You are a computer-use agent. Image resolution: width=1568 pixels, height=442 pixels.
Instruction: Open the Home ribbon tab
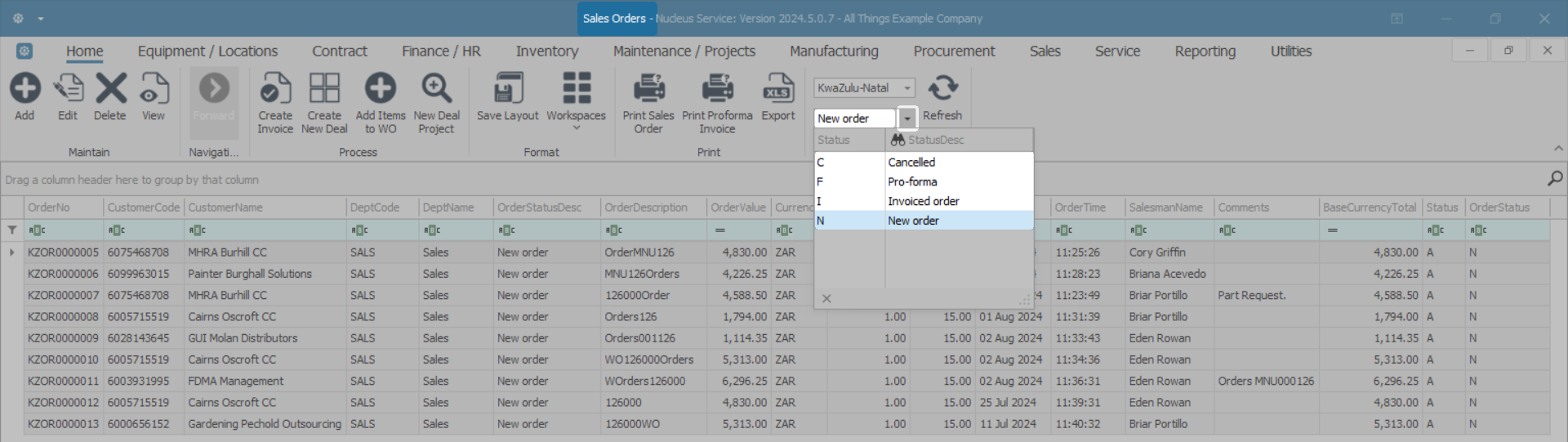[85, 51]
